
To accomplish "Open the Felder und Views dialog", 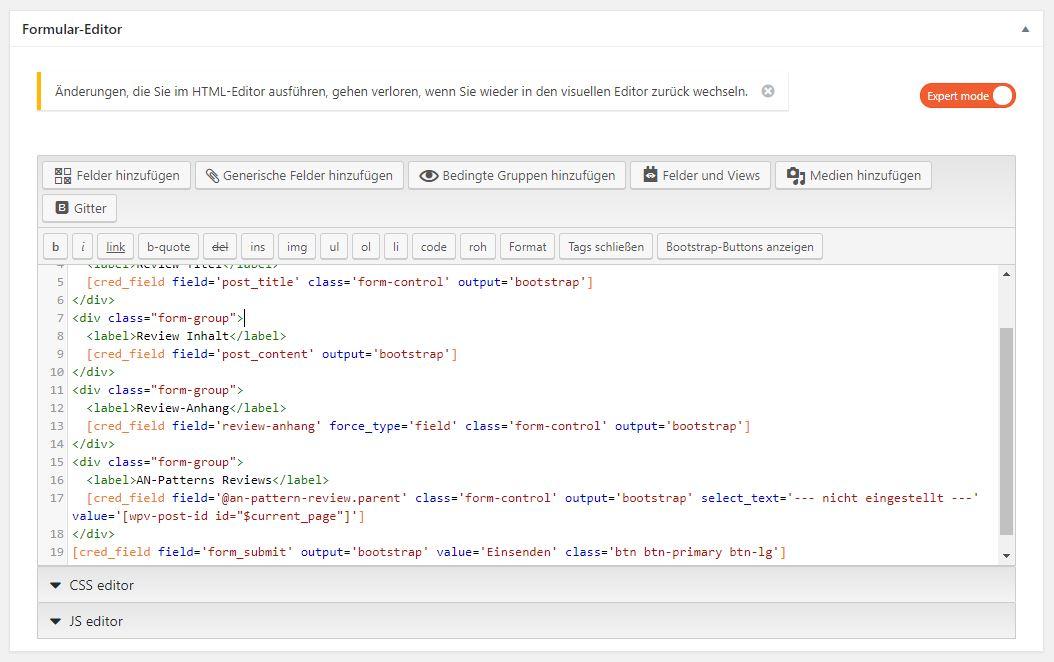I will [x=700, y=175].
